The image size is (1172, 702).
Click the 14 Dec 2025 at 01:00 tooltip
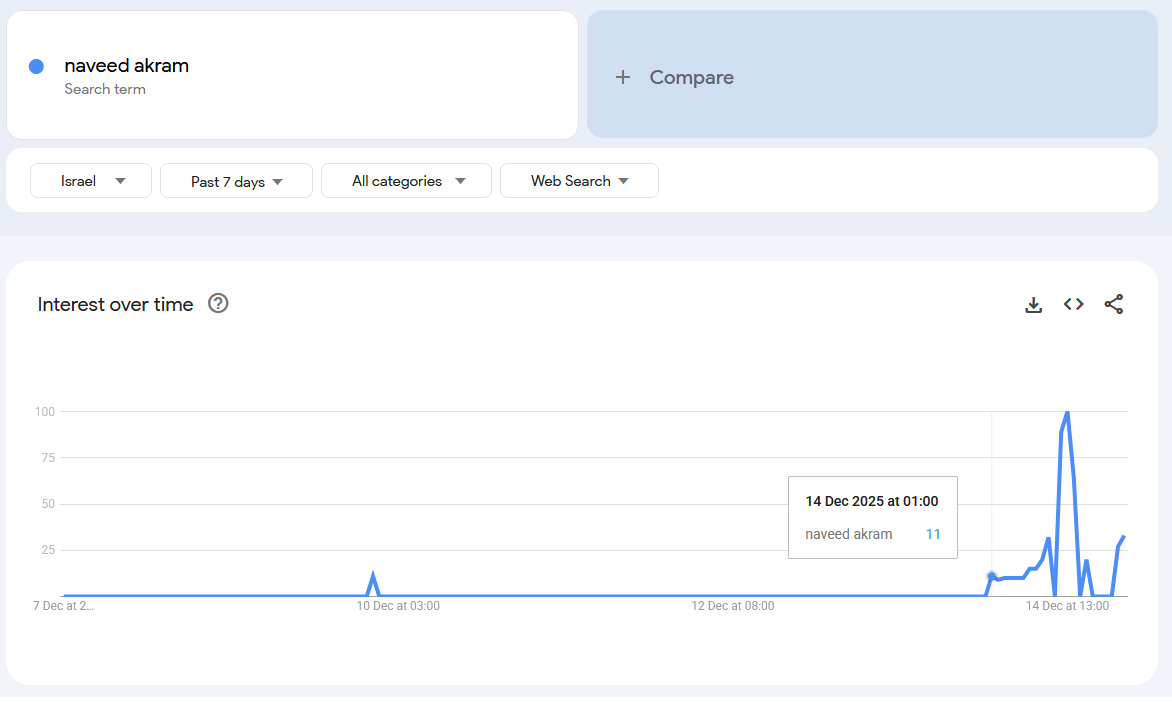[x=873, y=517]
